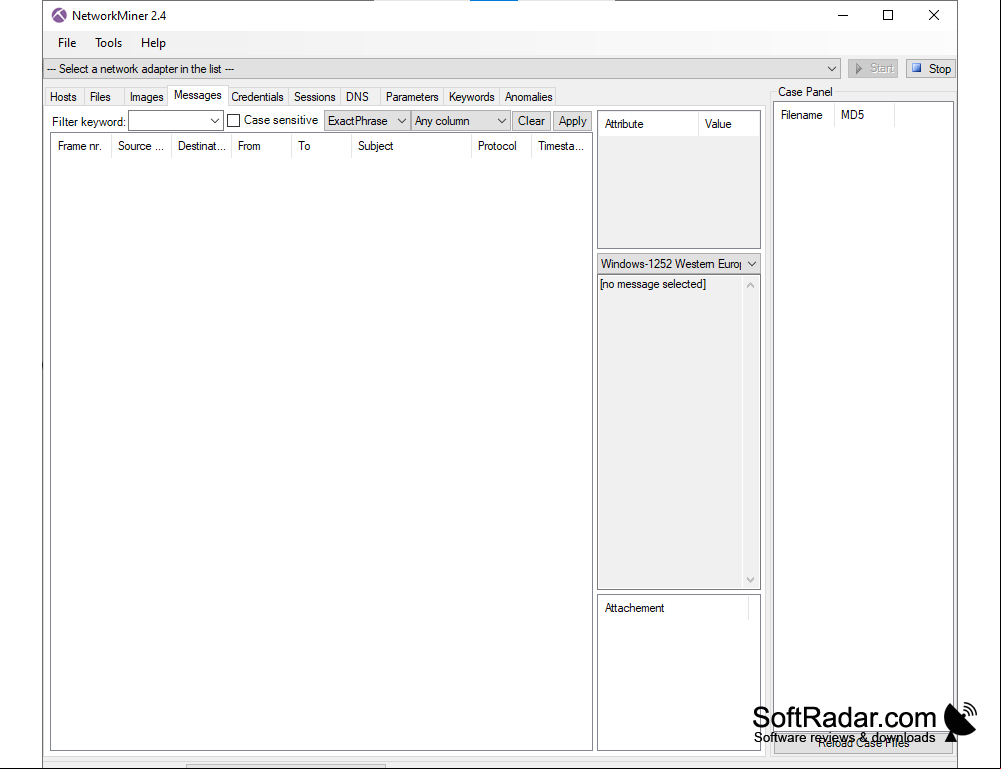Viewport: 1001px width, 769px height.
Task: Sort by the Source column header
Action: [141, 146]
